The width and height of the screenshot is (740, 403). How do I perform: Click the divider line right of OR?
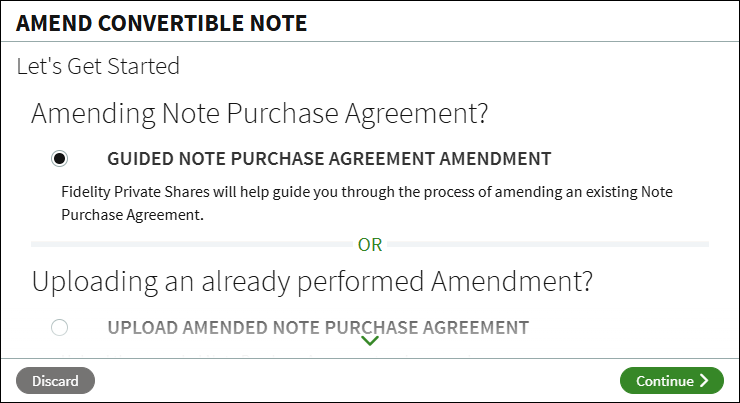[x=550, y=244]
